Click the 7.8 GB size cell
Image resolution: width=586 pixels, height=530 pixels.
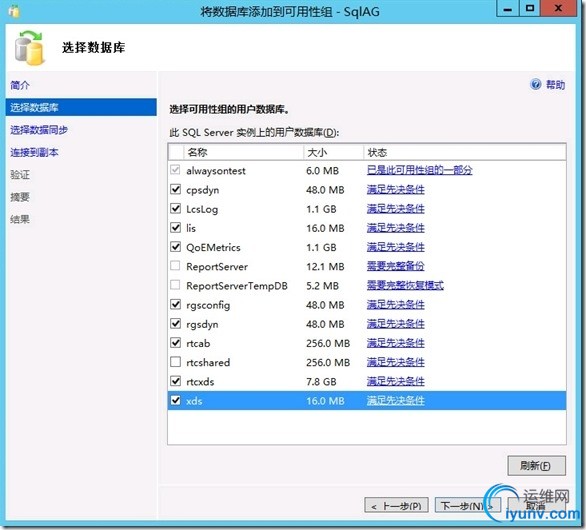pos(321,382)
